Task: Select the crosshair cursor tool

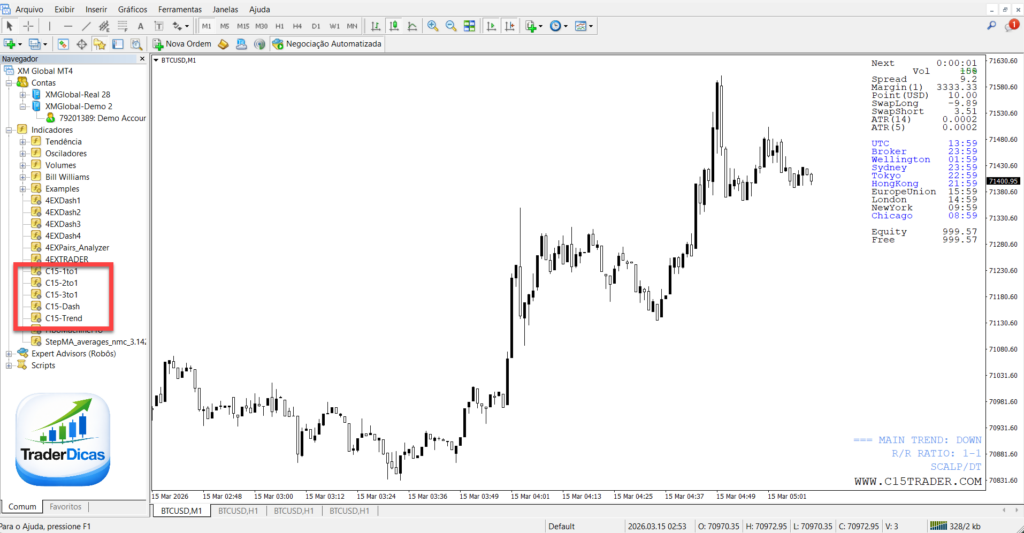Action: (28, 25)
